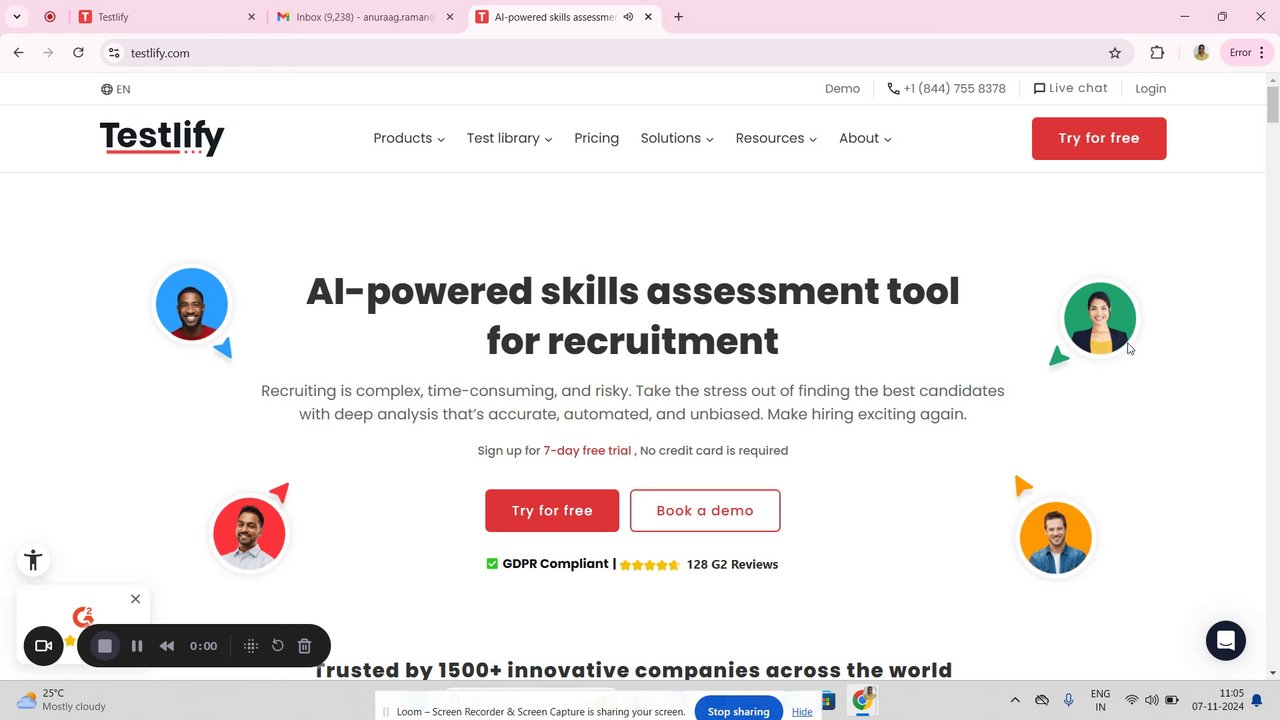Expand the Products menu

[409, 138]
